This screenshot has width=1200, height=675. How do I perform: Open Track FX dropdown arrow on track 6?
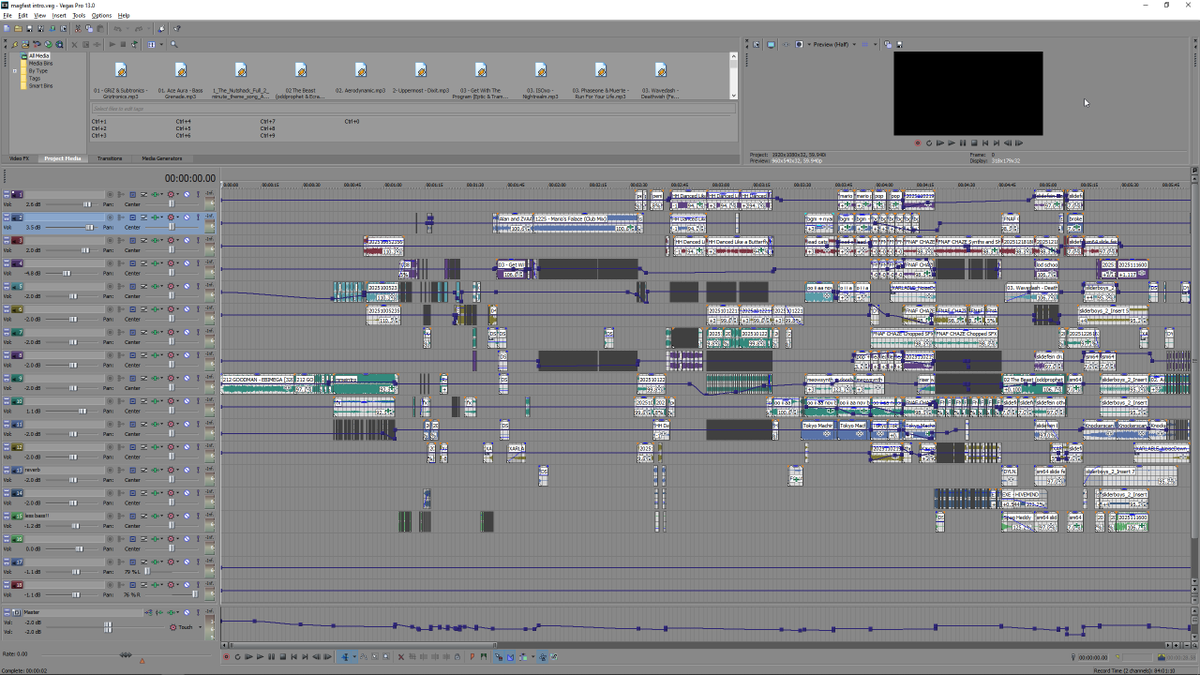point(162,309)
